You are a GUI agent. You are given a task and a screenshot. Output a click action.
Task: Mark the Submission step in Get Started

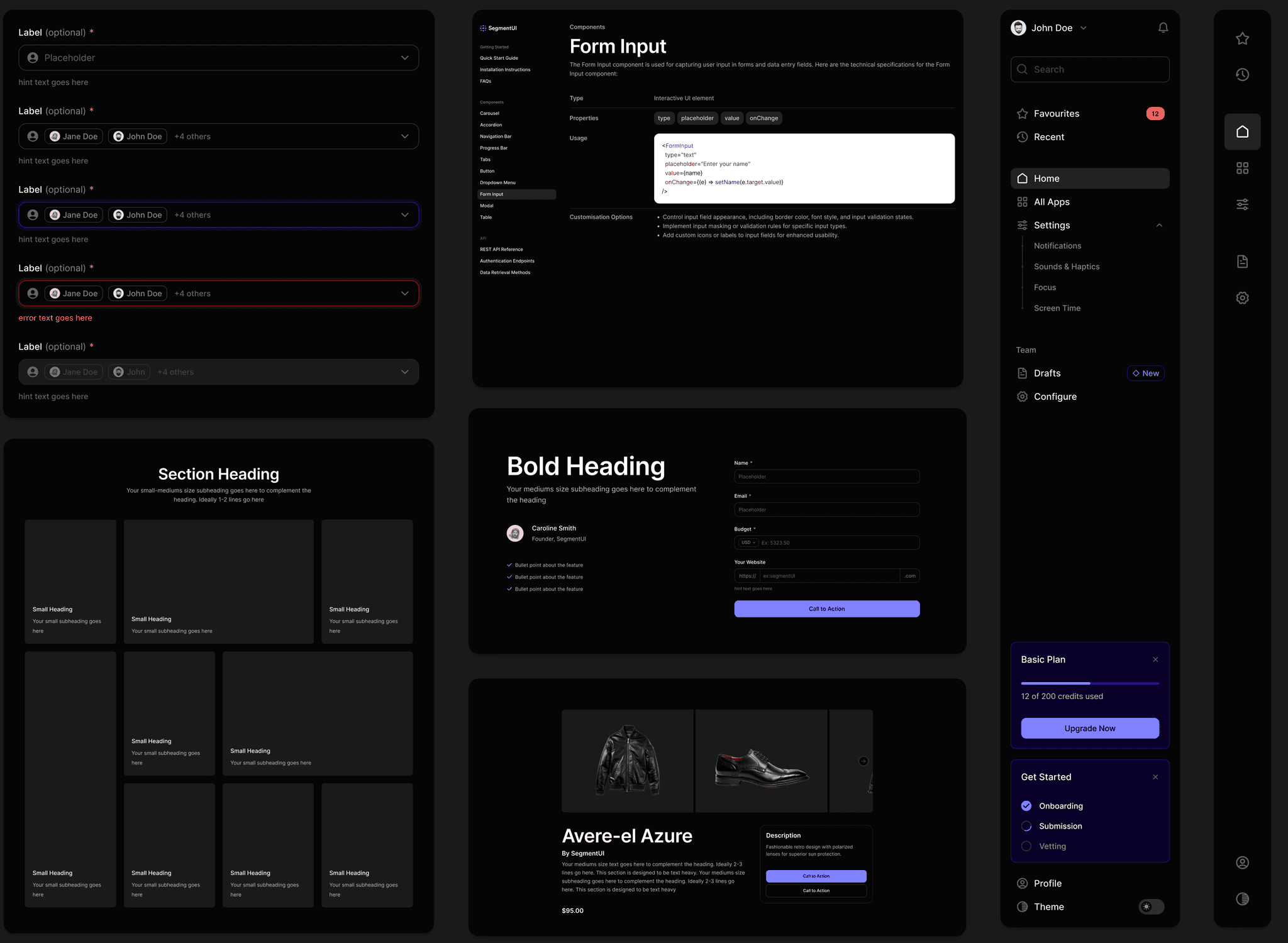[x=1026, y=826]
